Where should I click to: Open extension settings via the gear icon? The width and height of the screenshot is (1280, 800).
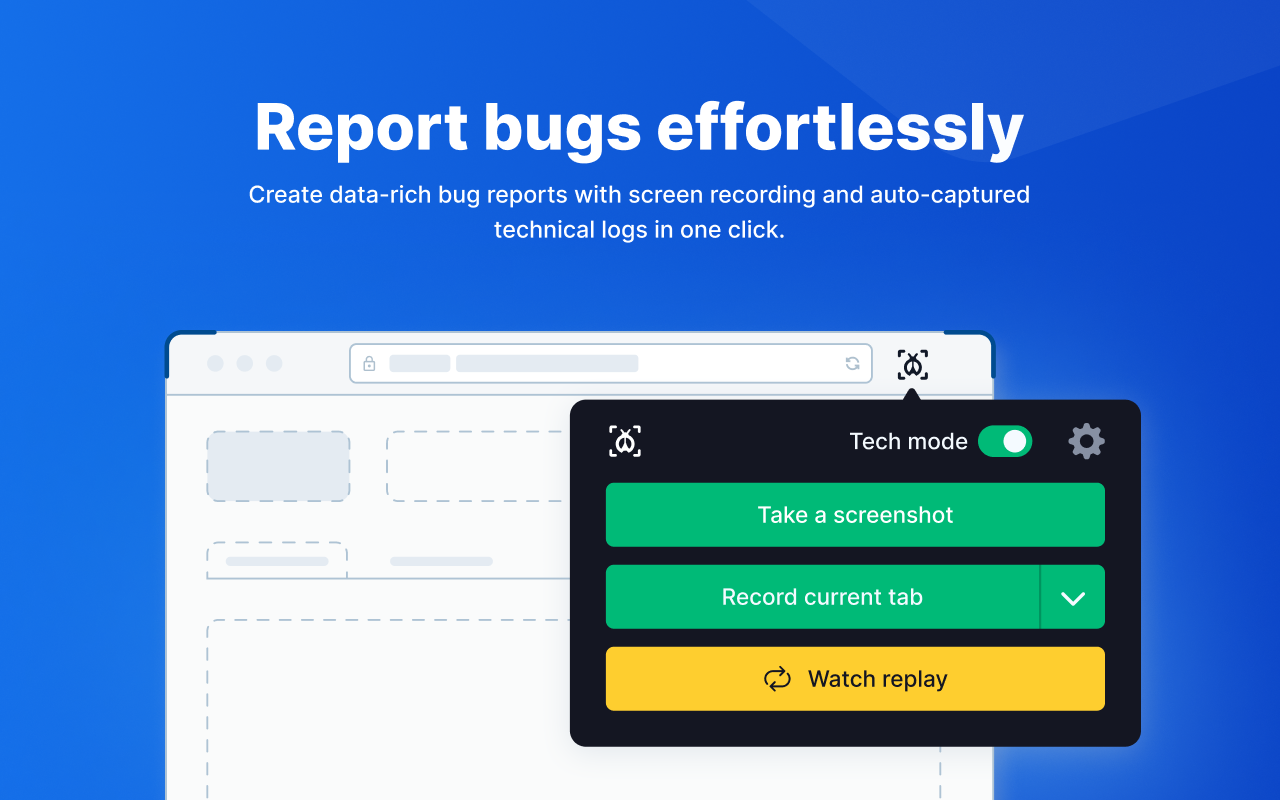[1086, 441]
